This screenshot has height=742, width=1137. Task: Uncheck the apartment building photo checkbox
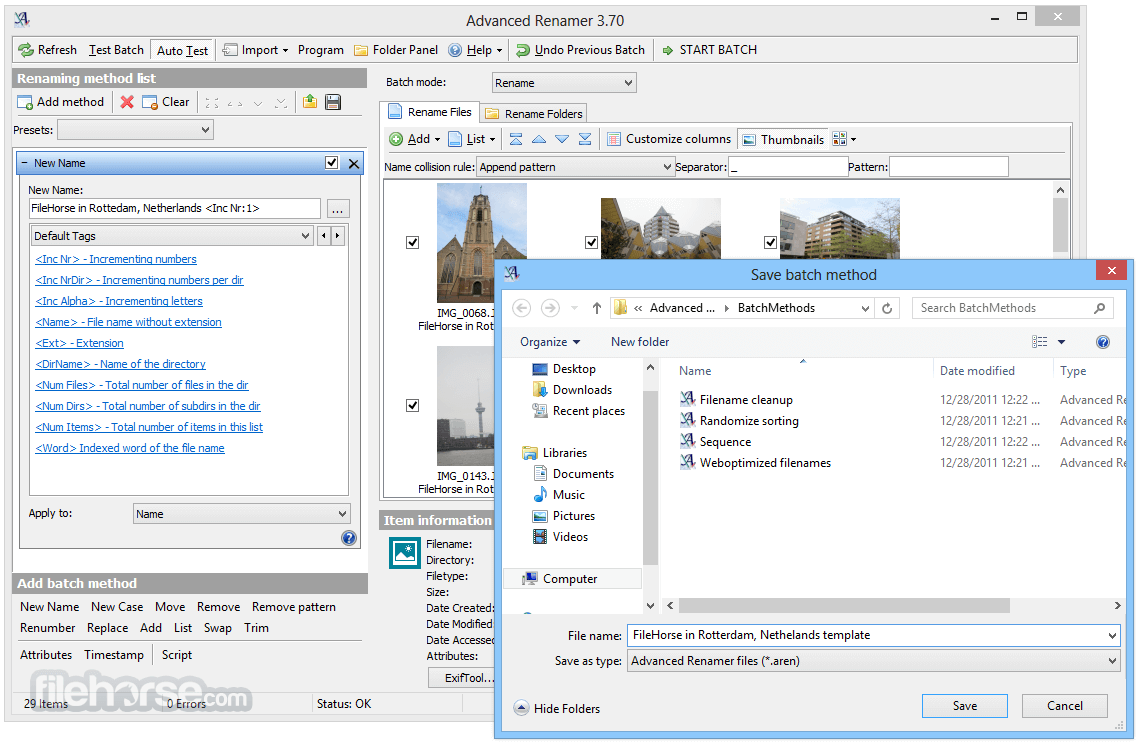point(770,242)
